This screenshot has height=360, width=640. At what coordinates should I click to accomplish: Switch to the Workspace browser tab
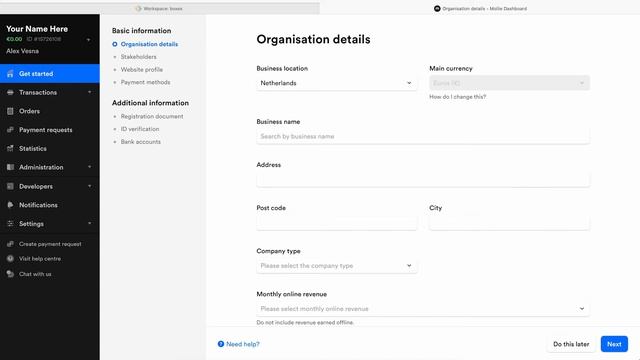click(x=160, y=8)
